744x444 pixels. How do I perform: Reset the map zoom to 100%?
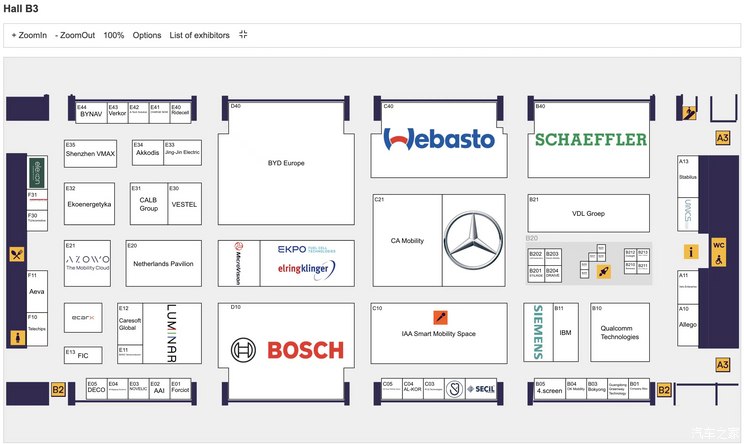(x=114, y=35)
